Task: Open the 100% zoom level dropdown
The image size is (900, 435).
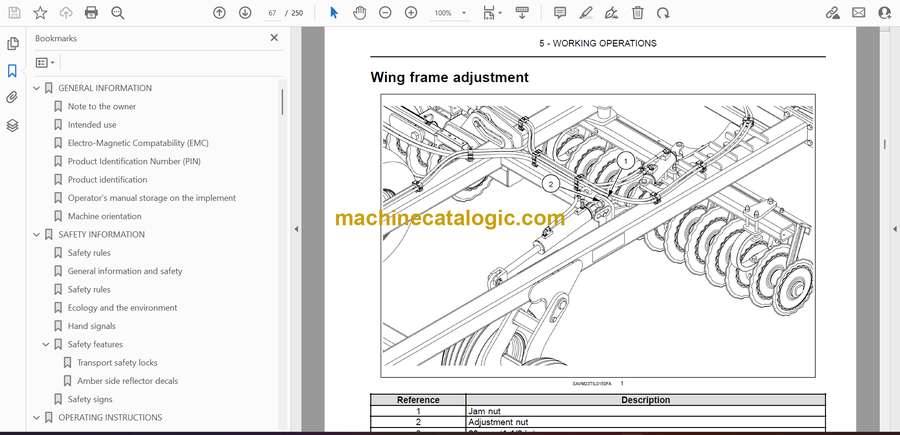Action: [x=451, y=13]
